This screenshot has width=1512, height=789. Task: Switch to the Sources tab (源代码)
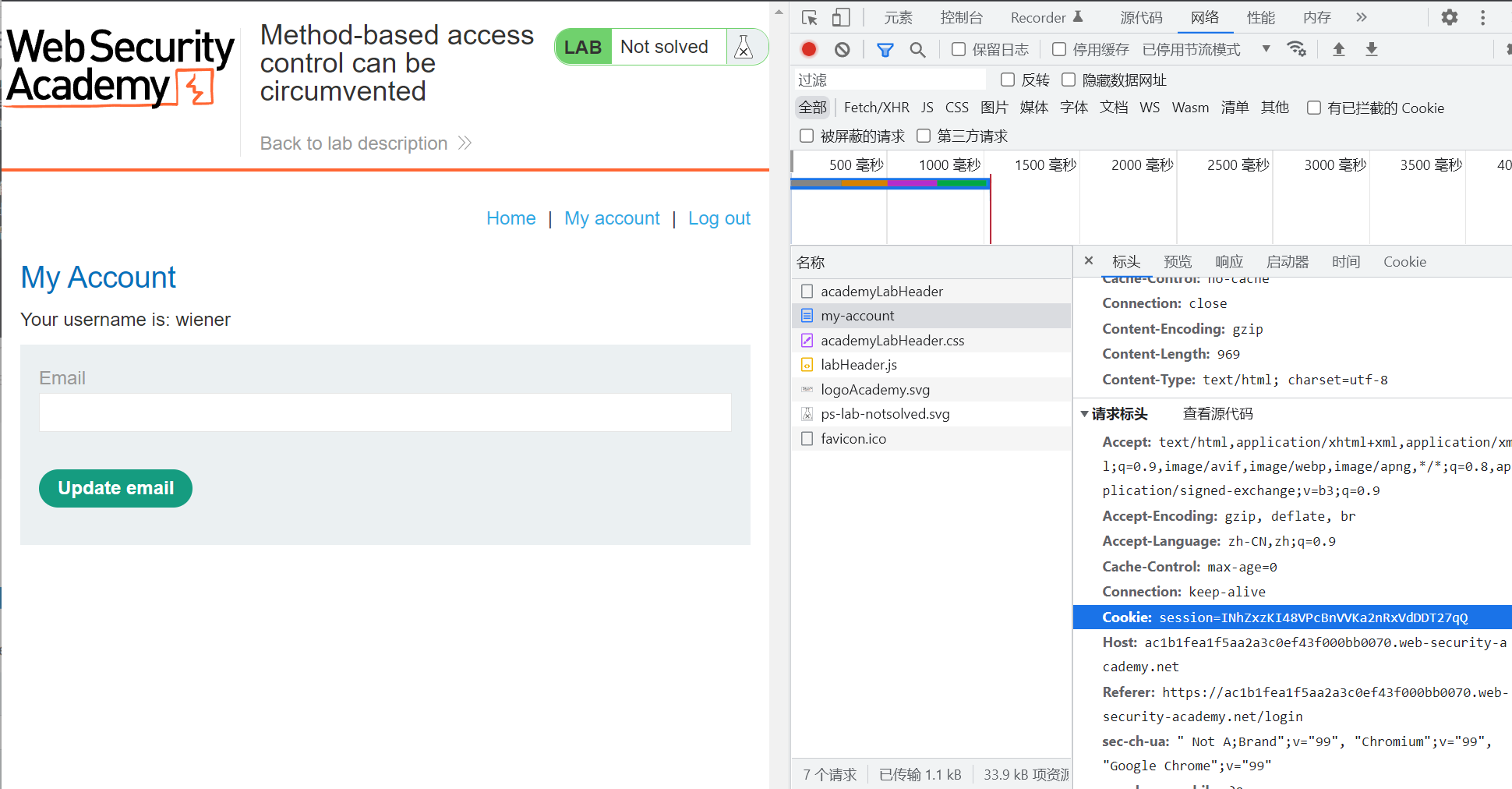click(x=1141, y=17)
